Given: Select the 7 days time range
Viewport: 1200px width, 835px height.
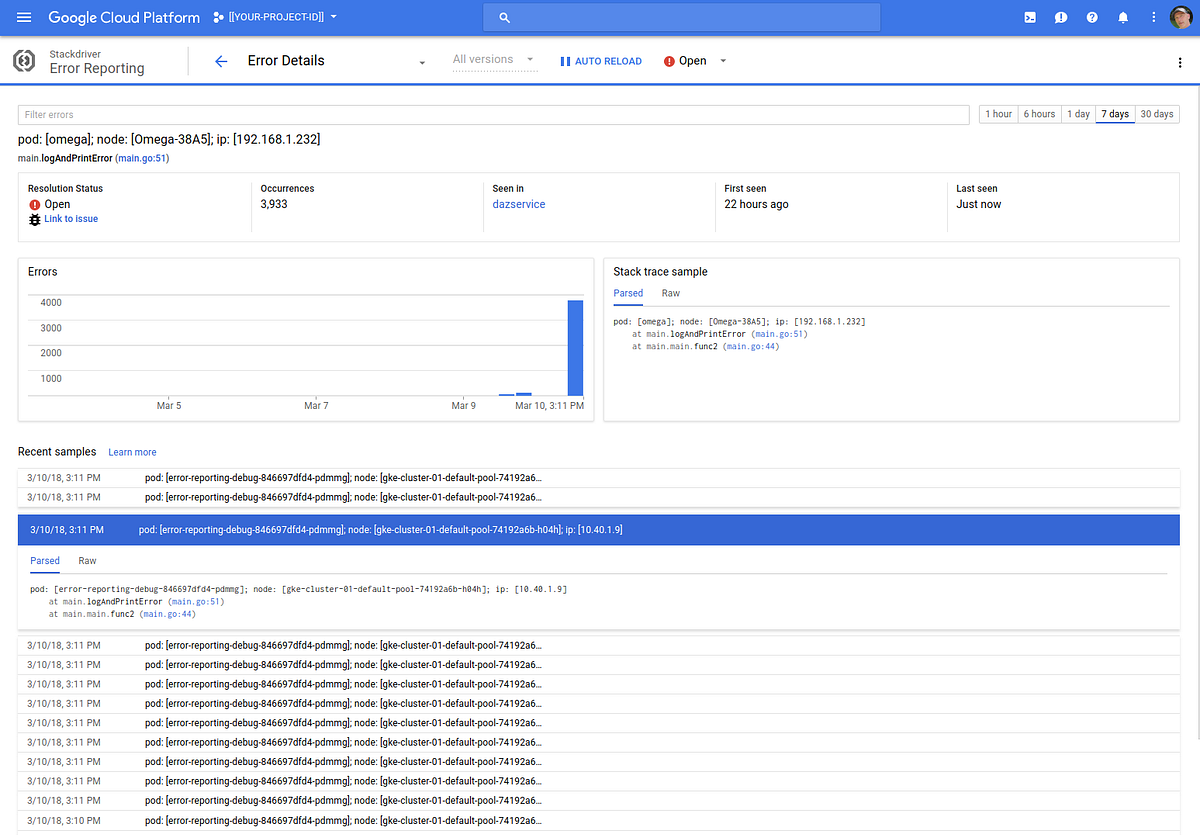Looking at the screenshot, I should point(1114,114).
